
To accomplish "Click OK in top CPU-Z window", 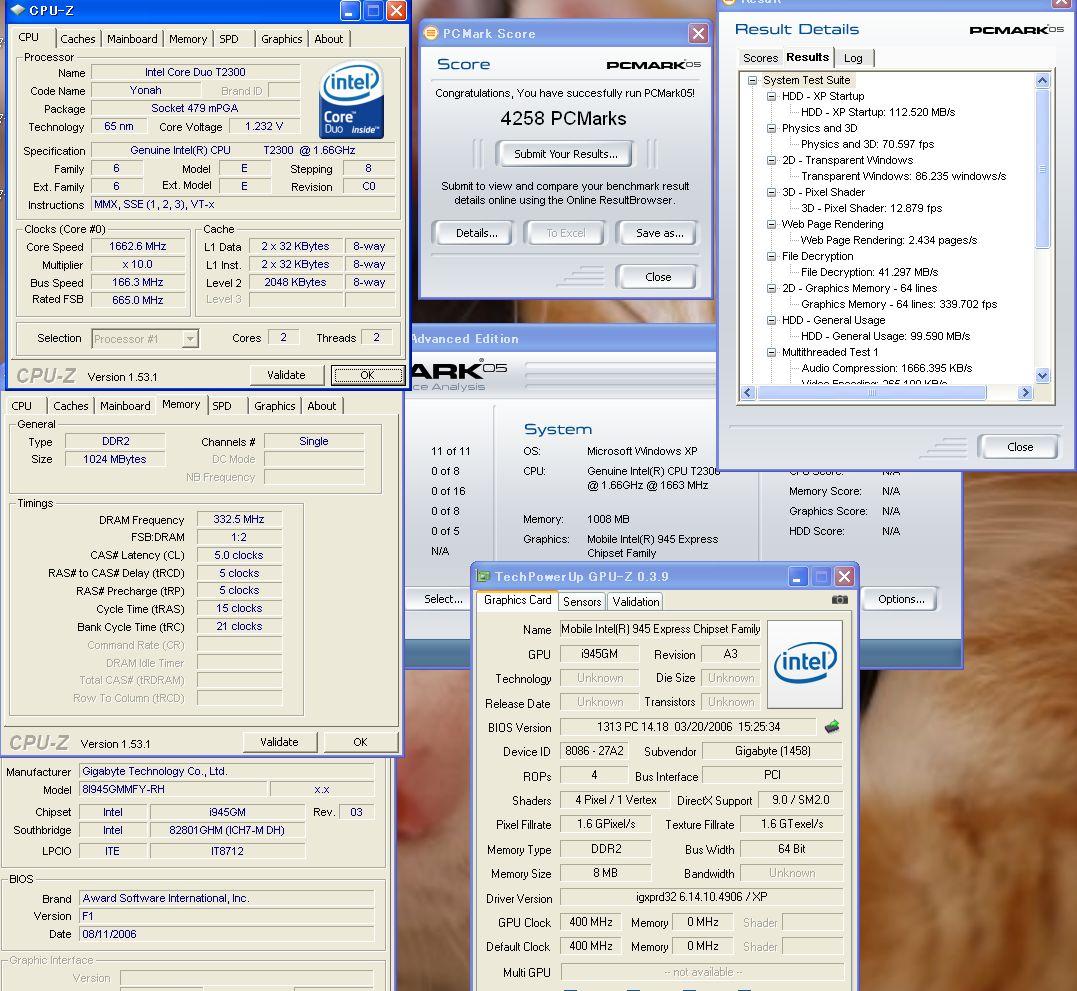I will coord(367,375).
